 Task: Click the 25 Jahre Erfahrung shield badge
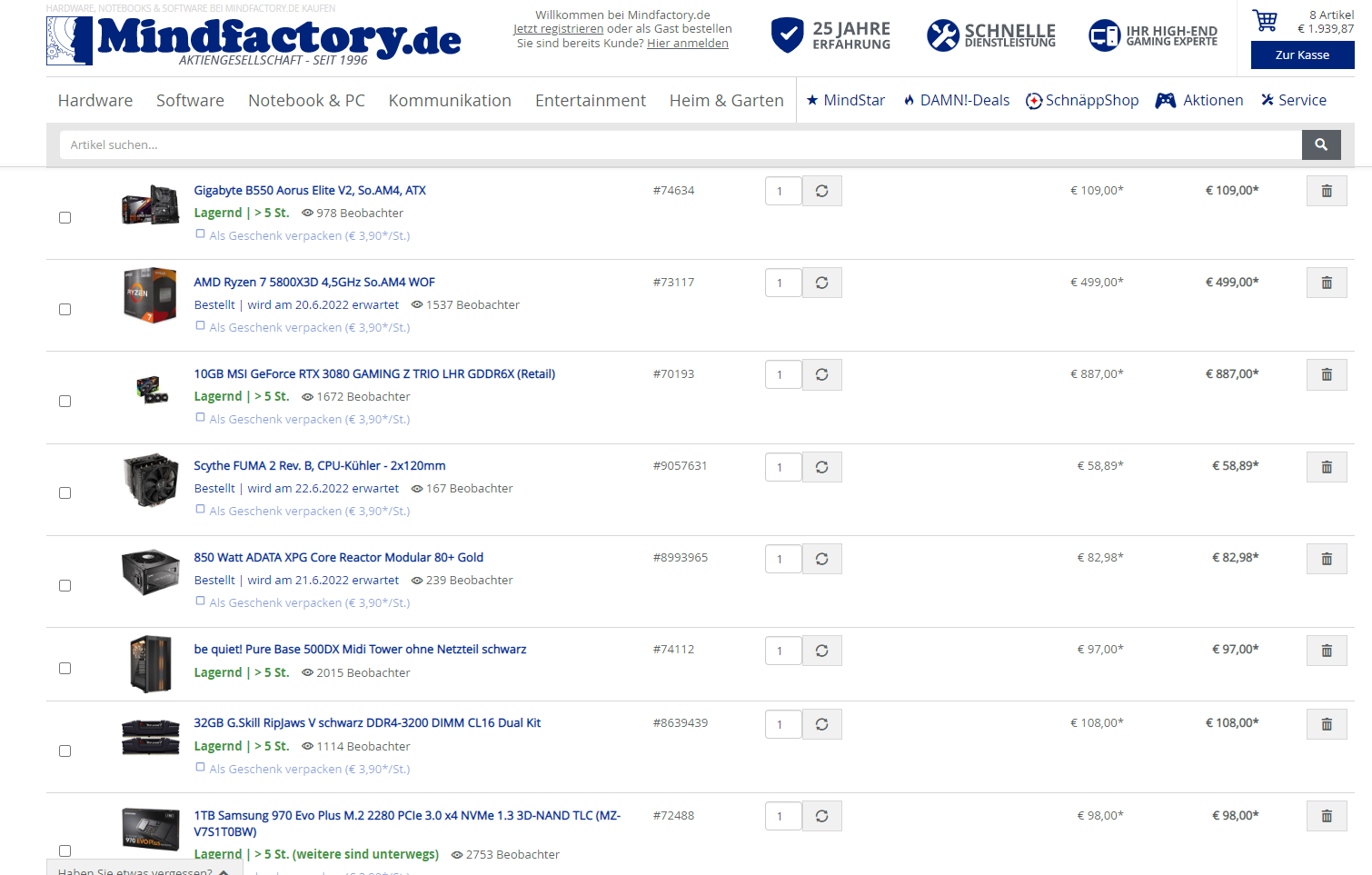830,35
